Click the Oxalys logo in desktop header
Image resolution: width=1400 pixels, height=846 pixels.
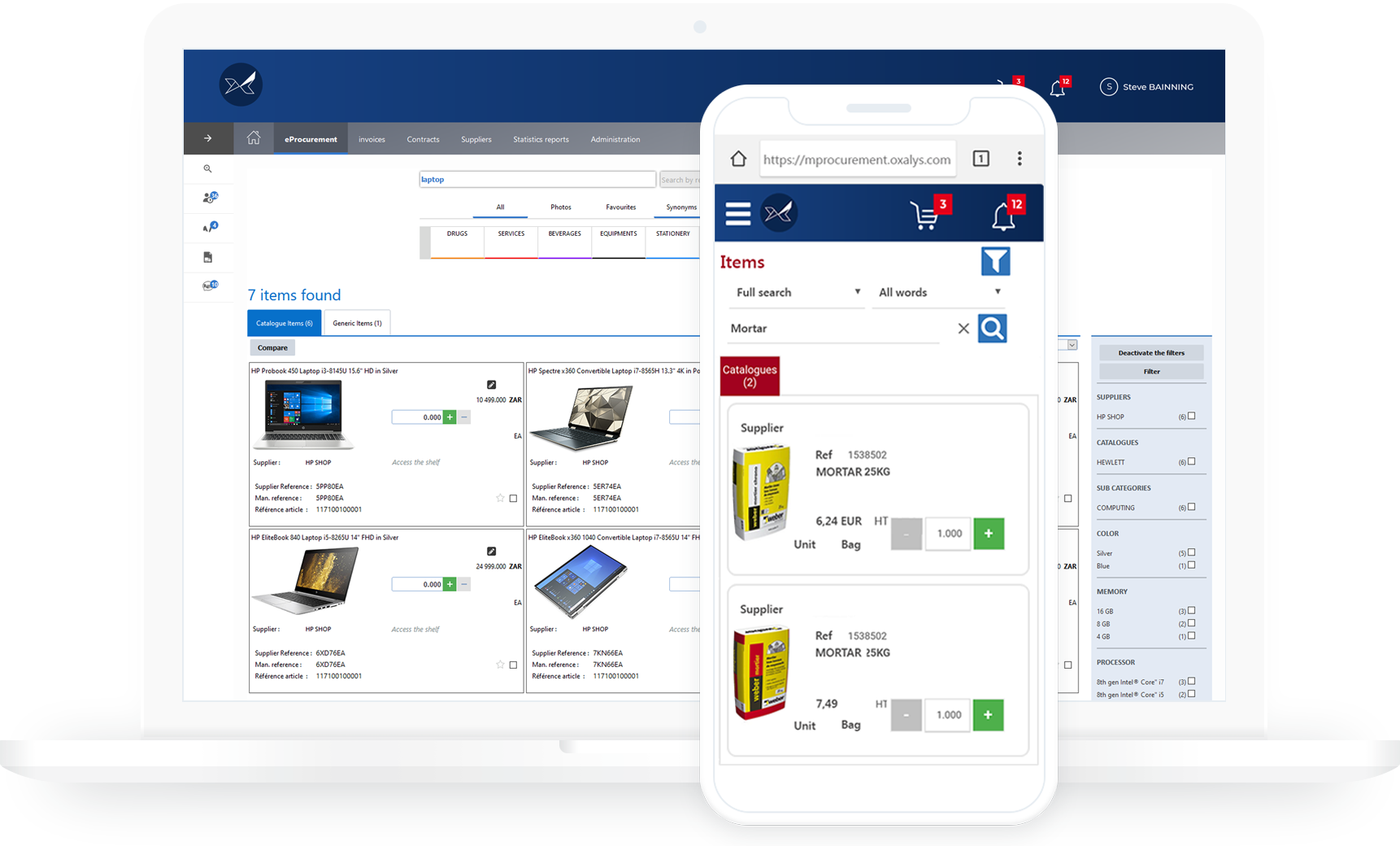coord(241,85)
